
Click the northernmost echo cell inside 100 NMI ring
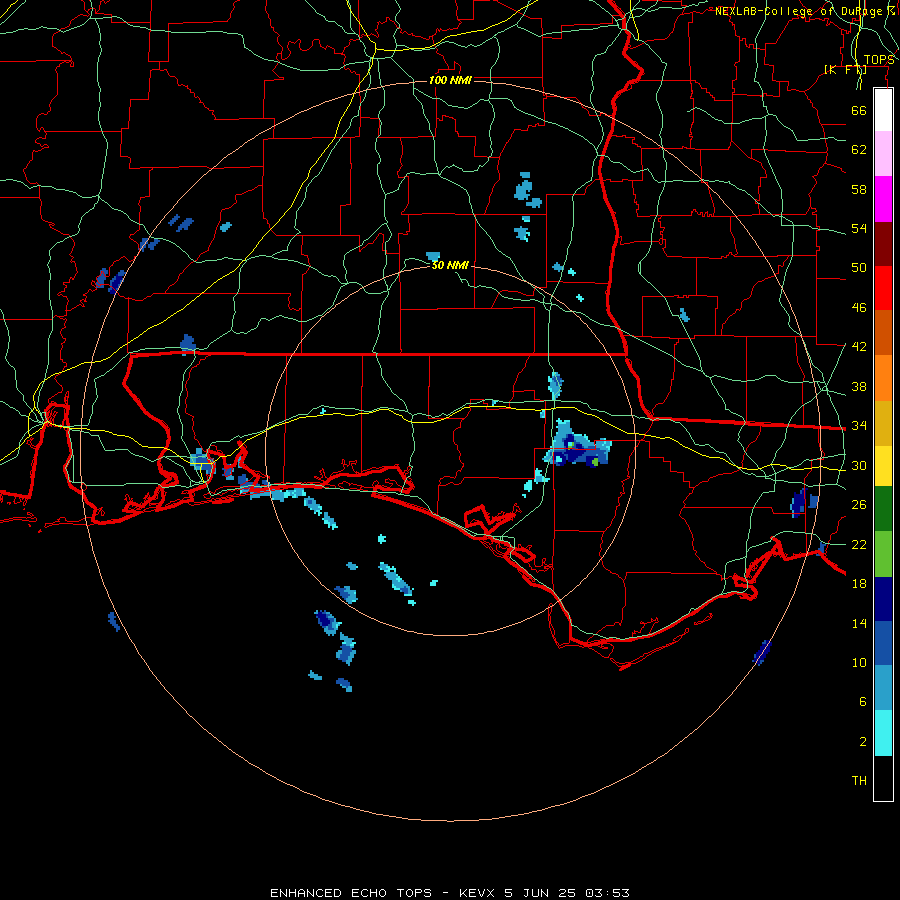click(x=527, y=189)
